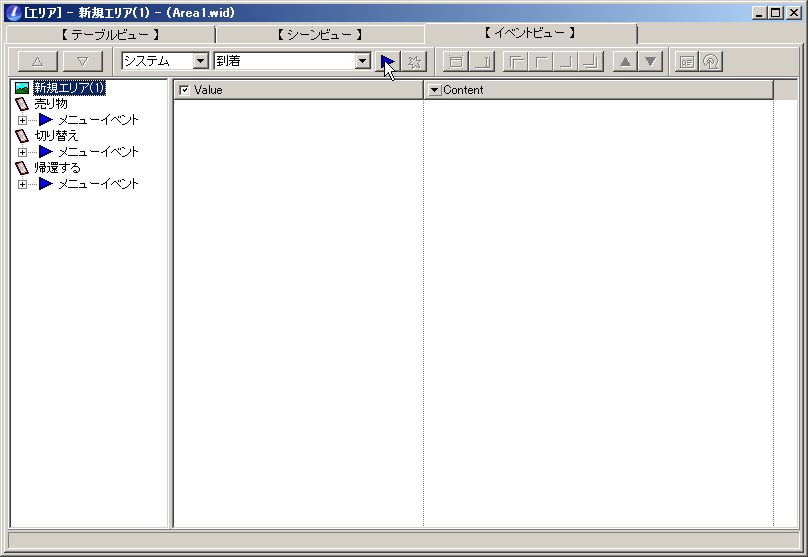Click the single top-left bracket toolbar icon
The width and height of the screenshot is (808, 557).
[x=541, y=62]
